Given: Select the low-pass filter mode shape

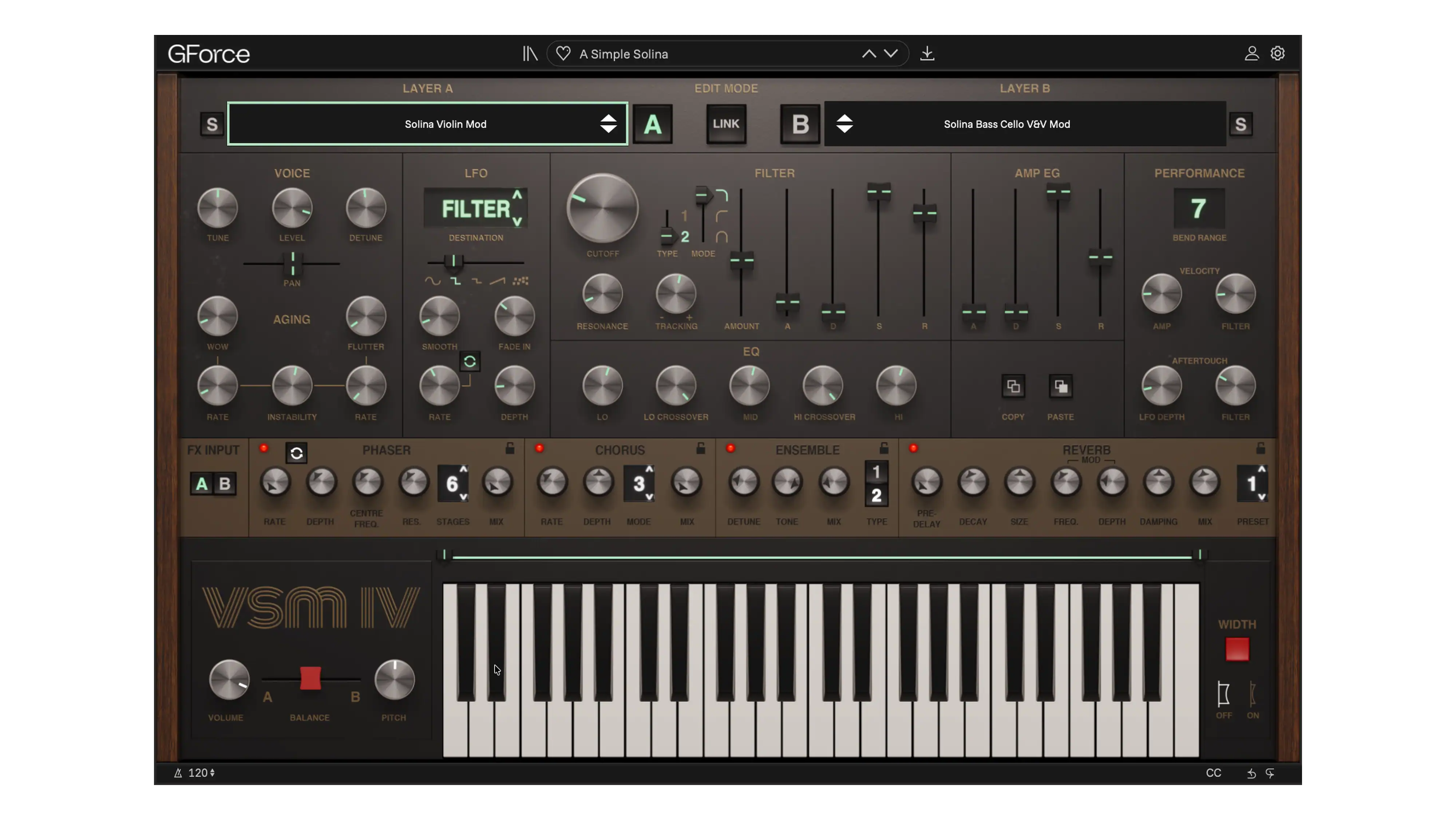Looking at the screenshot, I should tap(722, 196).
